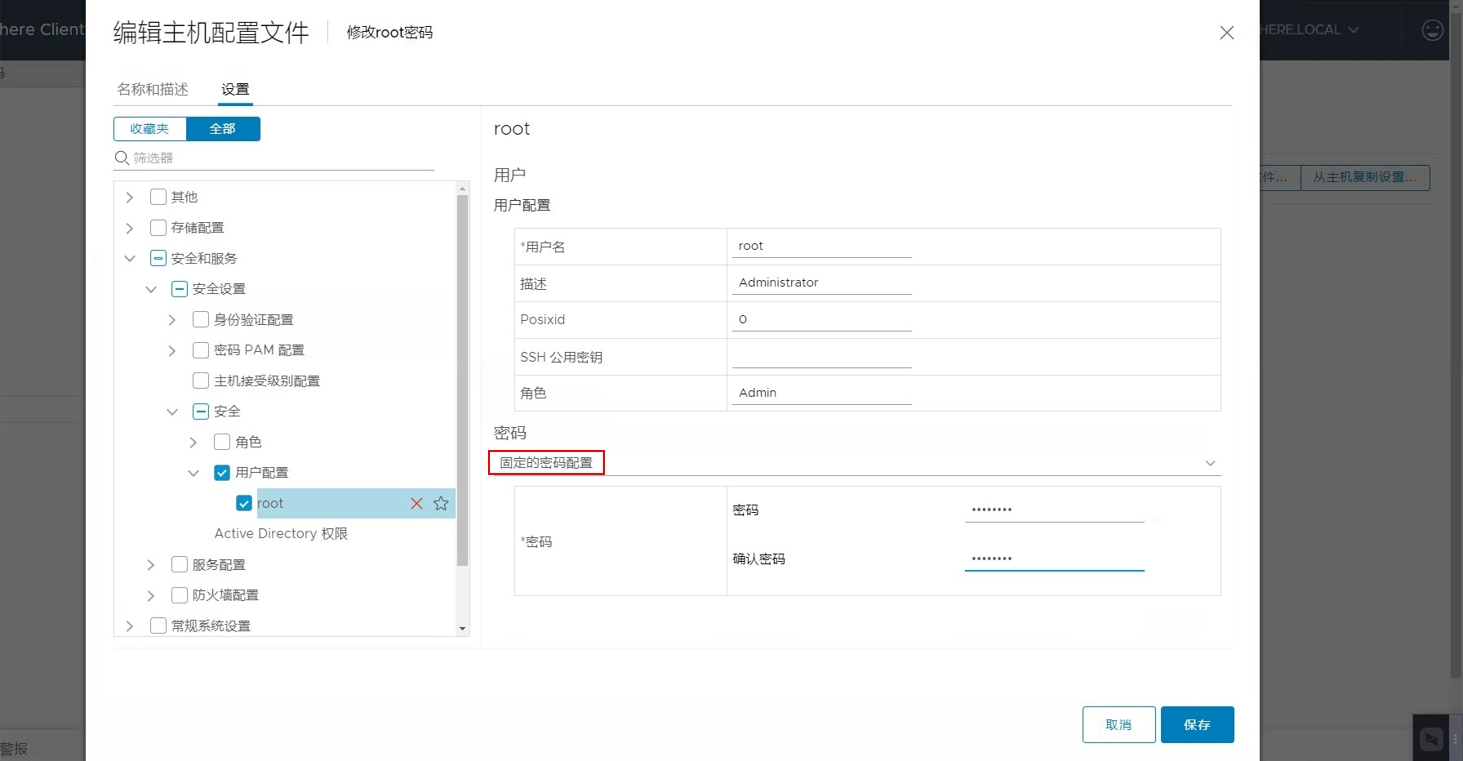Click the tree scrollbar down arrow

(462, 628)
